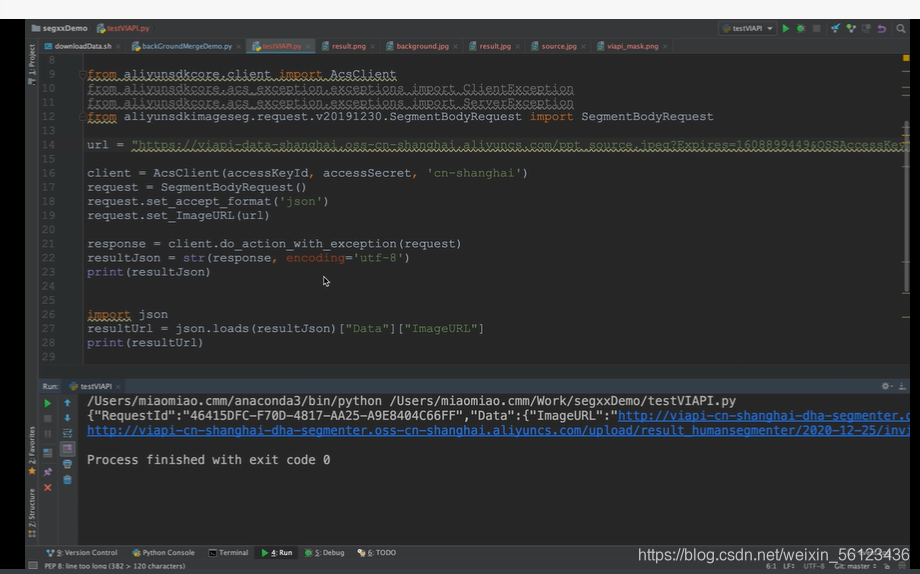
Task: Click the PEP 8 line too long message
Action: [x=114, y=566]
